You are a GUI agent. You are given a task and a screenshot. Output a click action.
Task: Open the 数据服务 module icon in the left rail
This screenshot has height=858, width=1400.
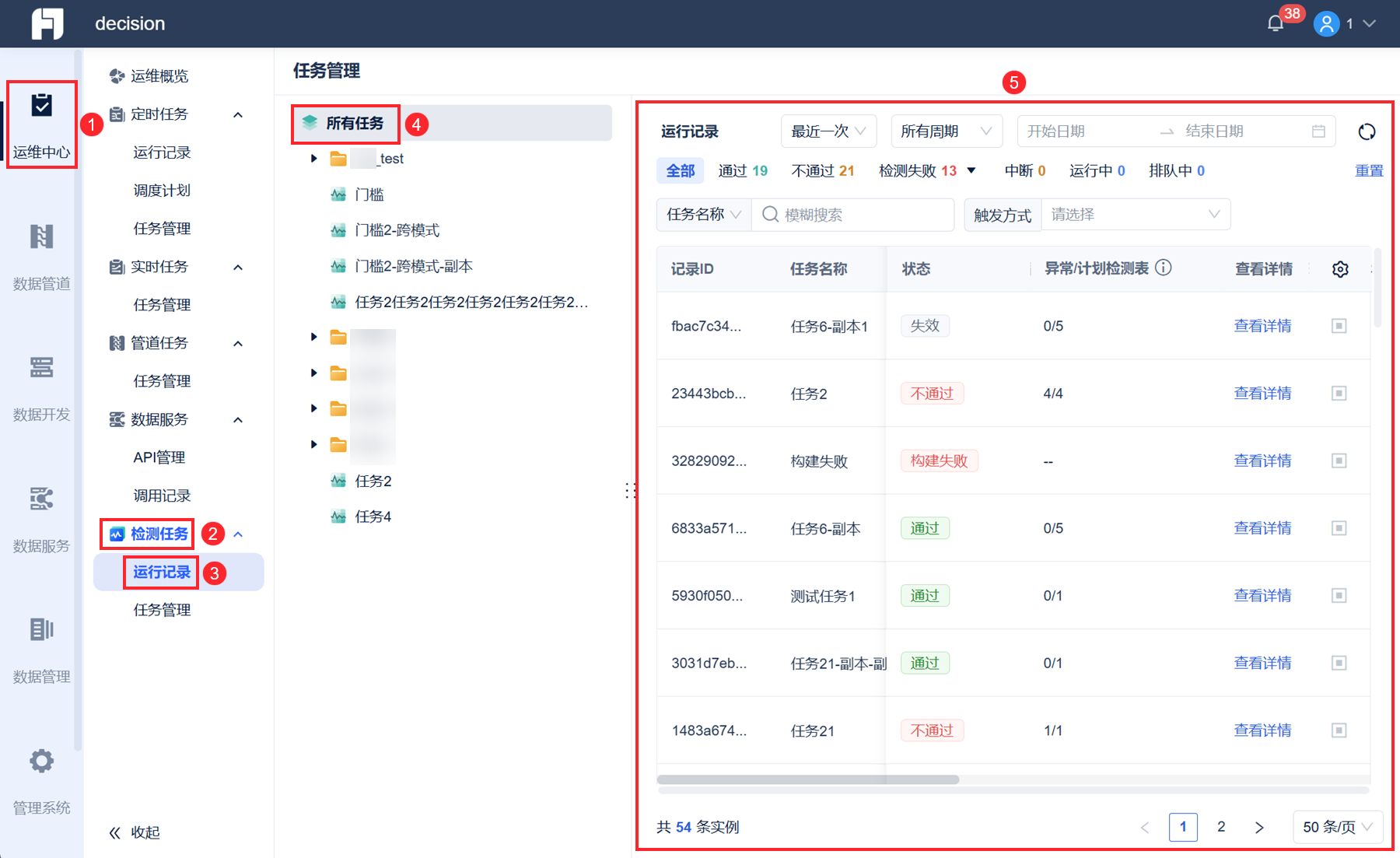[x=42, y=499]
